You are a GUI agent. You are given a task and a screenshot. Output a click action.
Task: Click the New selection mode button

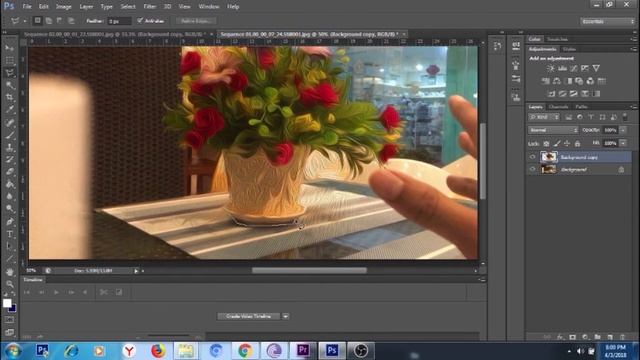[38, 20]
